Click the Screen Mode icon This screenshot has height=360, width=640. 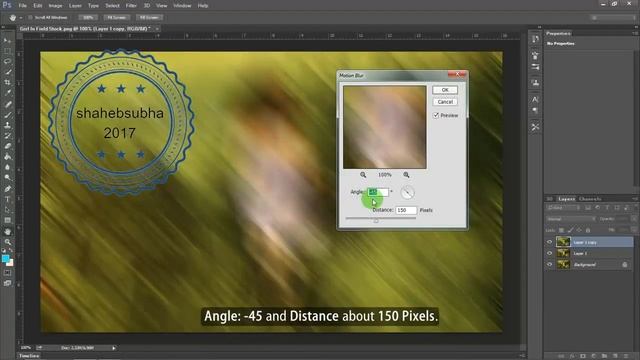point(7,283)
